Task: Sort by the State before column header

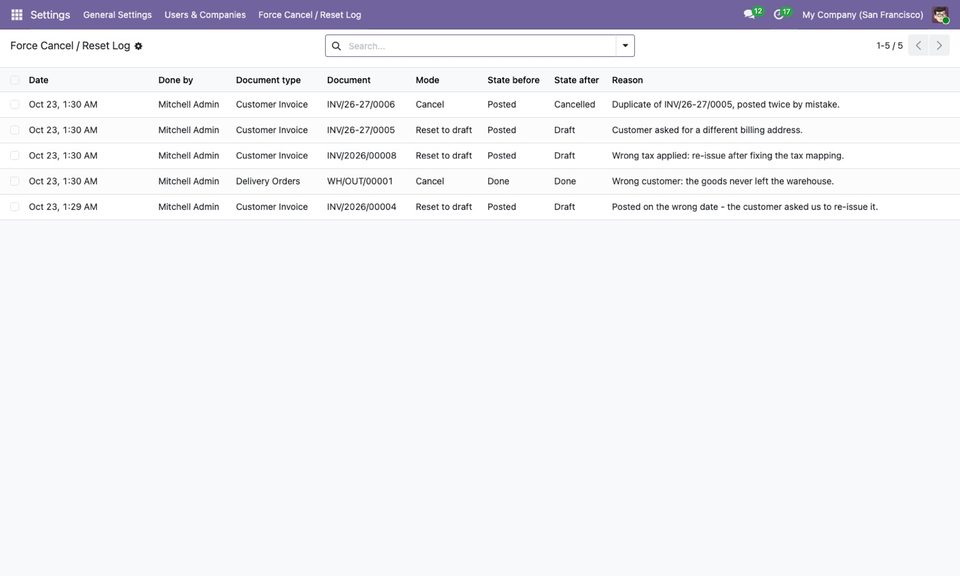Action: coord(514,80)
